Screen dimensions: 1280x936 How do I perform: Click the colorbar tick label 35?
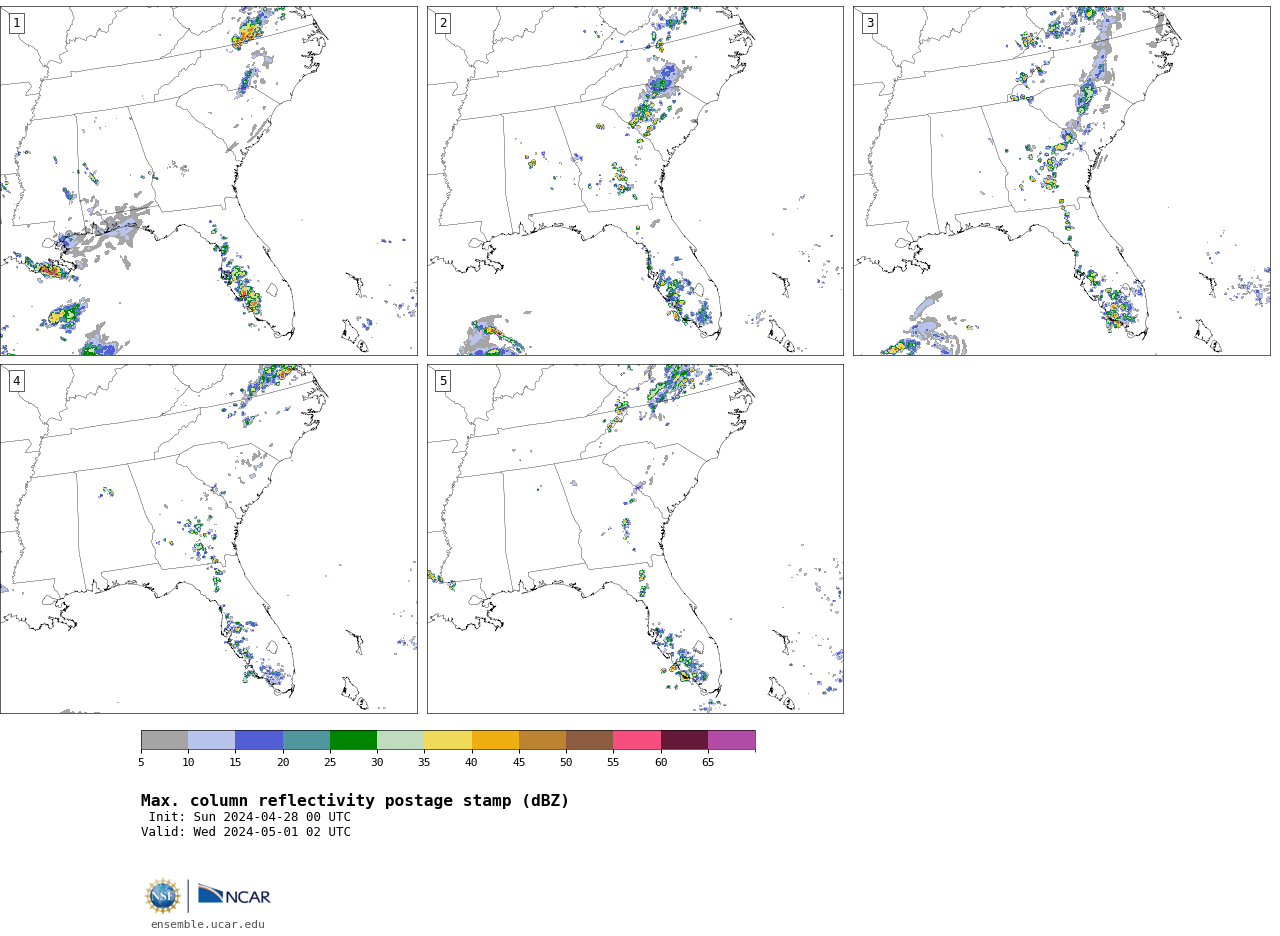424,763
